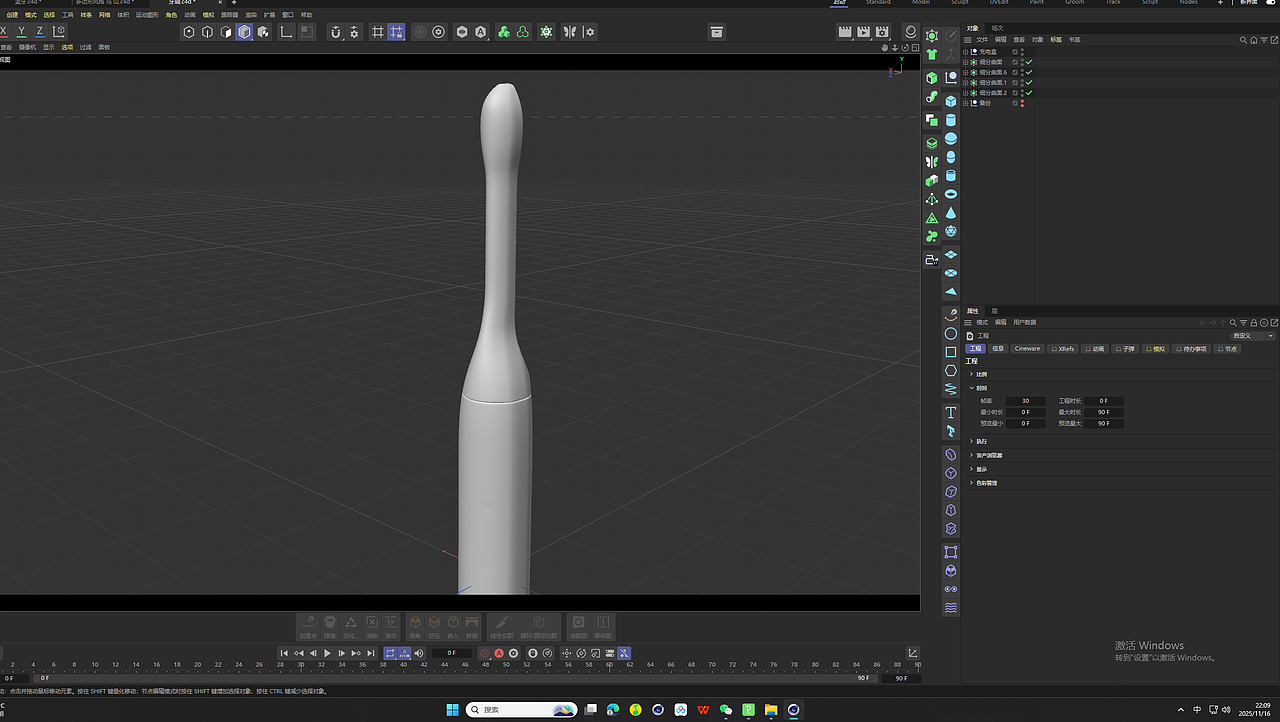The width and height of the screenshot is (1280, 722).
Task: Select the Text spline T icon
Action: (x=951, y=413)
